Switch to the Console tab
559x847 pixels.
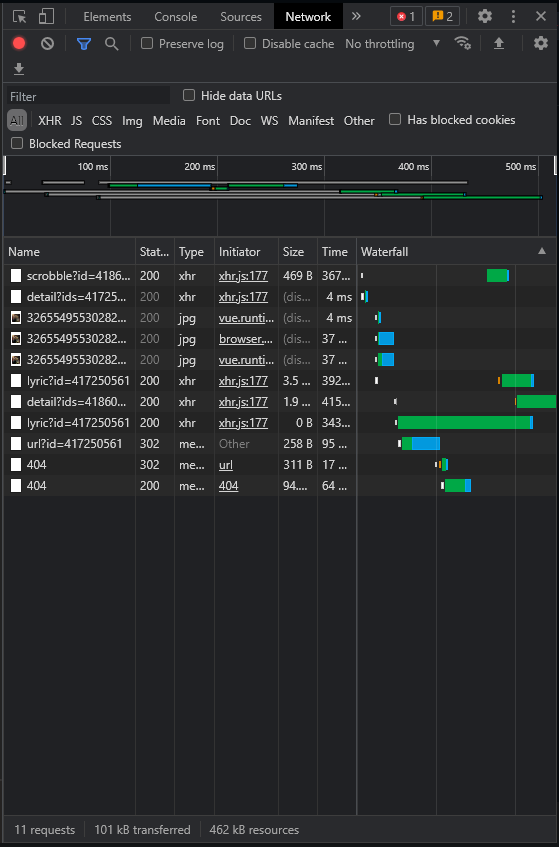click(176, 17)
